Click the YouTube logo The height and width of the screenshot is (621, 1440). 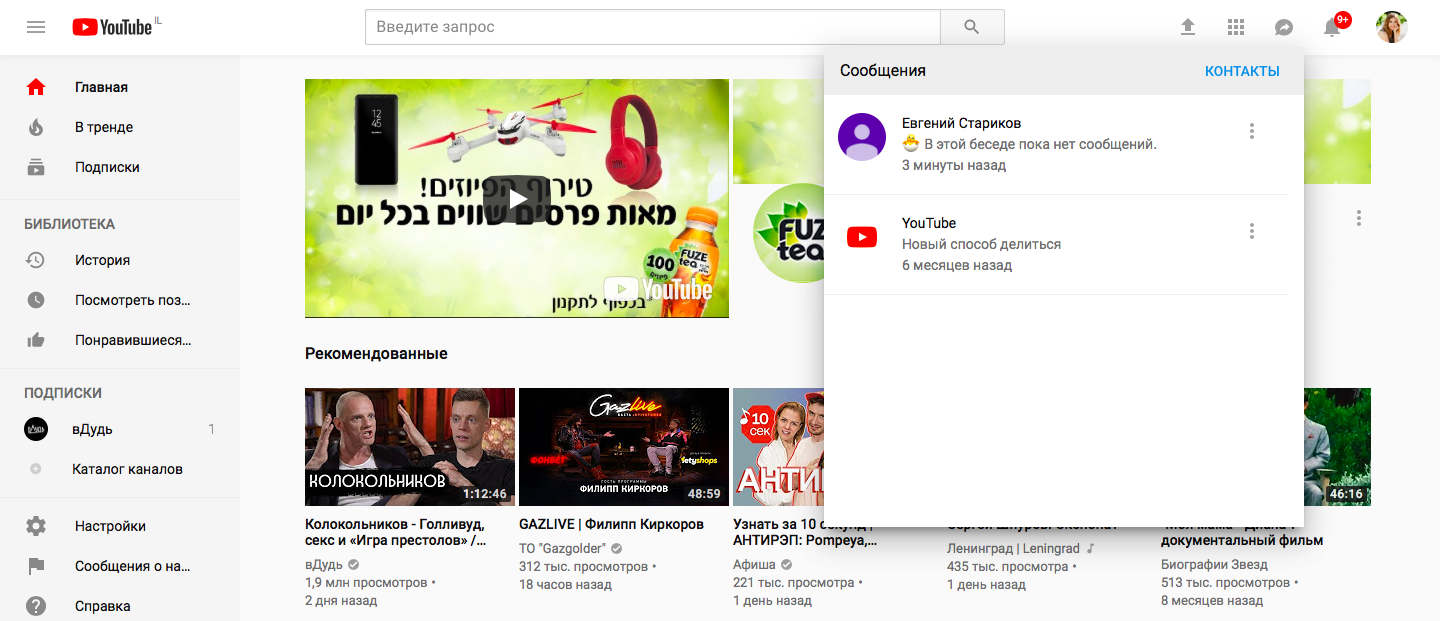pos(112,27)
